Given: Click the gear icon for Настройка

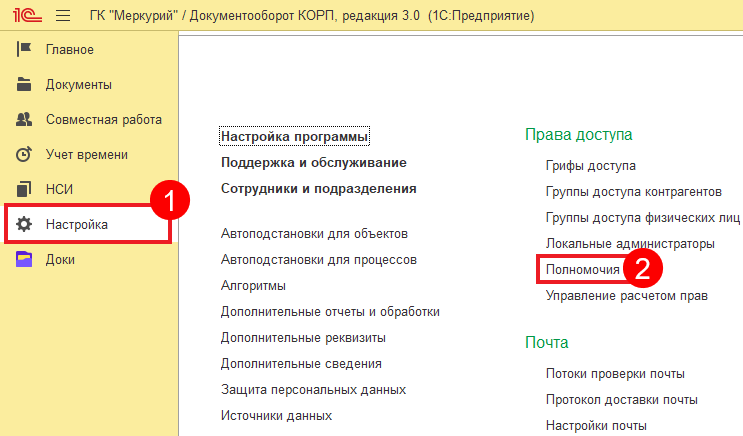Looking at the screenshot, I should coord(25,225).
